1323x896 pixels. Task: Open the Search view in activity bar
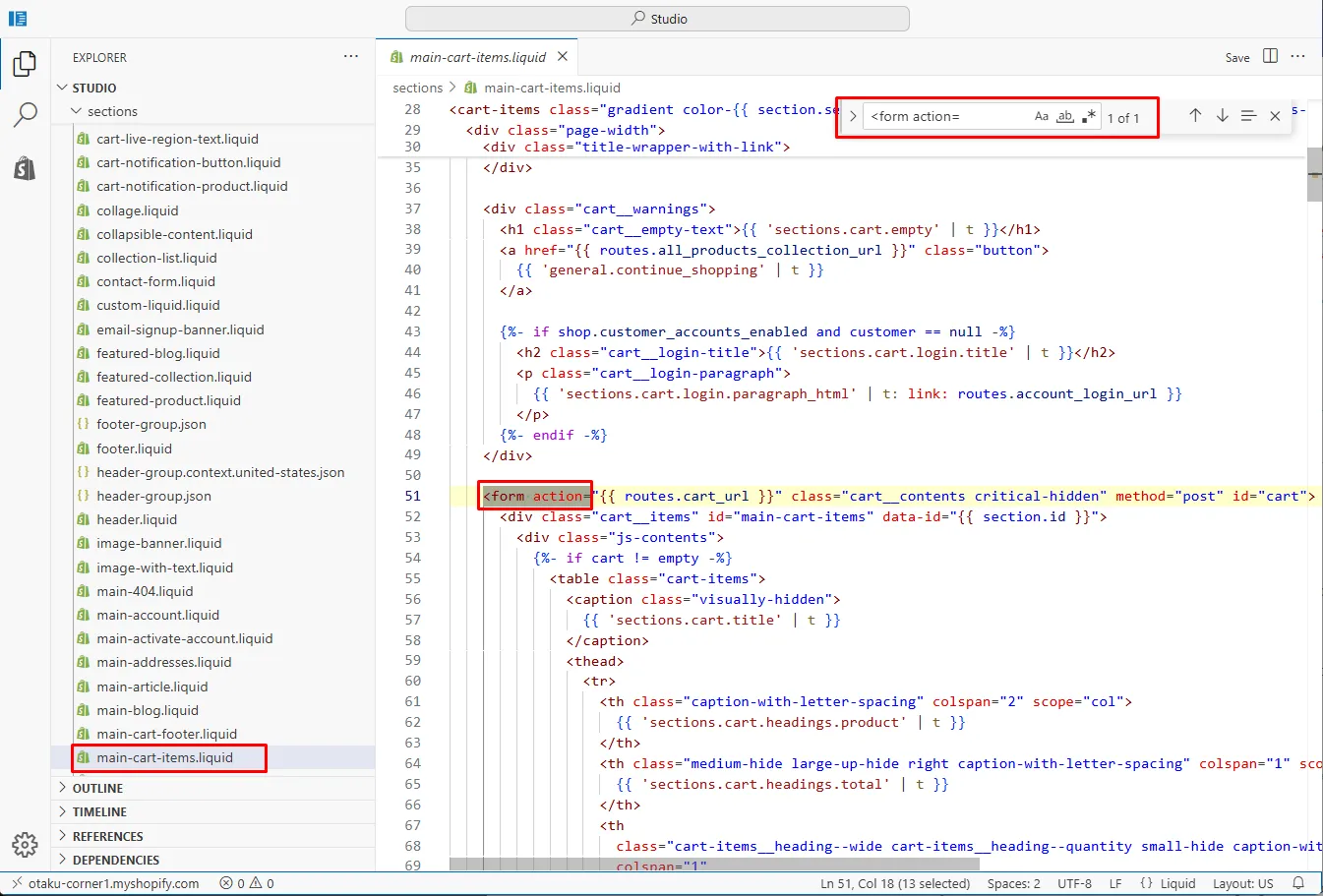(x=25, y=115)
